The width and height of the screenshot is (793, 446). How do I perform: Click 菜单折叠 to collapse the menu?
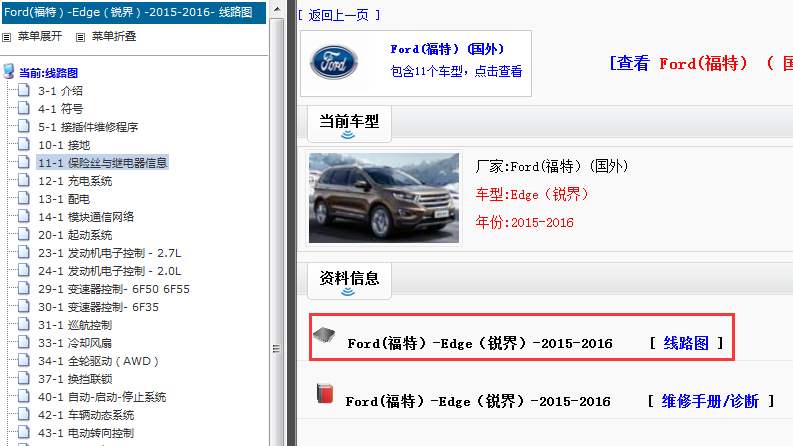point(114,36)
